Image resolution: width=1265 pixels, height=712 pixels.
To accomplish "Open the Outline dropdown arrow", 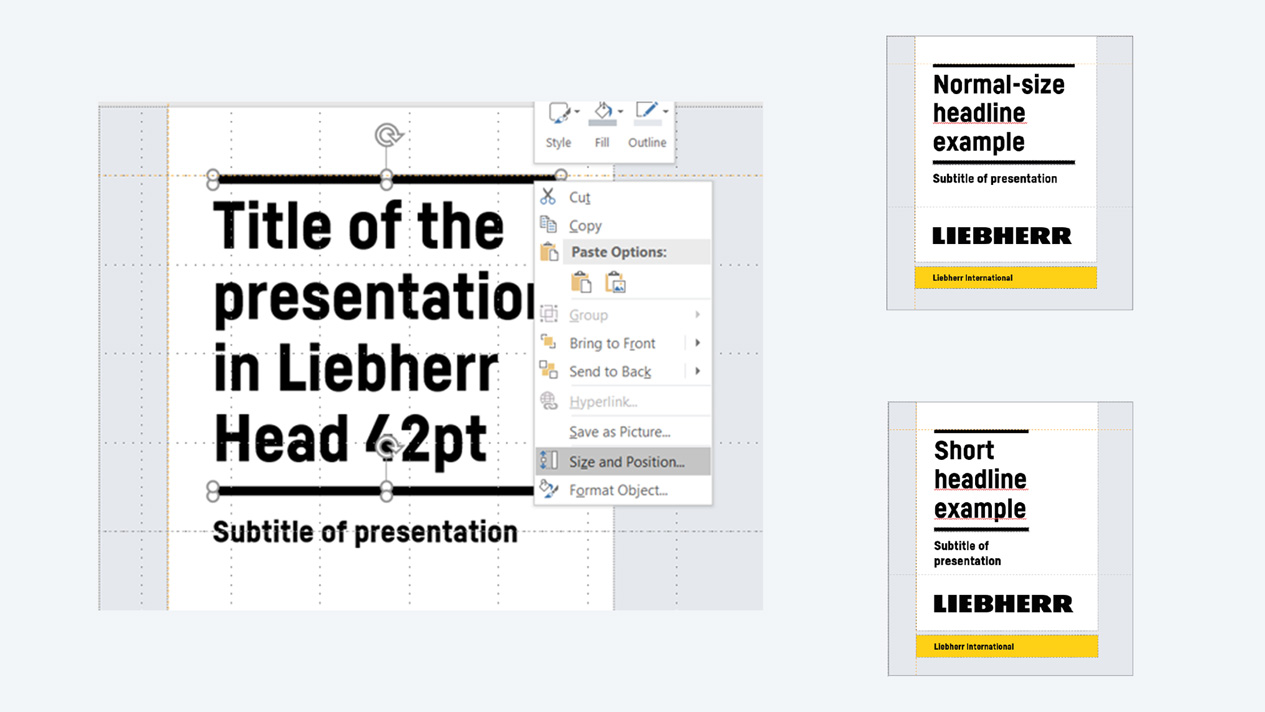I will pyautogui.click(x=665, y=112).
